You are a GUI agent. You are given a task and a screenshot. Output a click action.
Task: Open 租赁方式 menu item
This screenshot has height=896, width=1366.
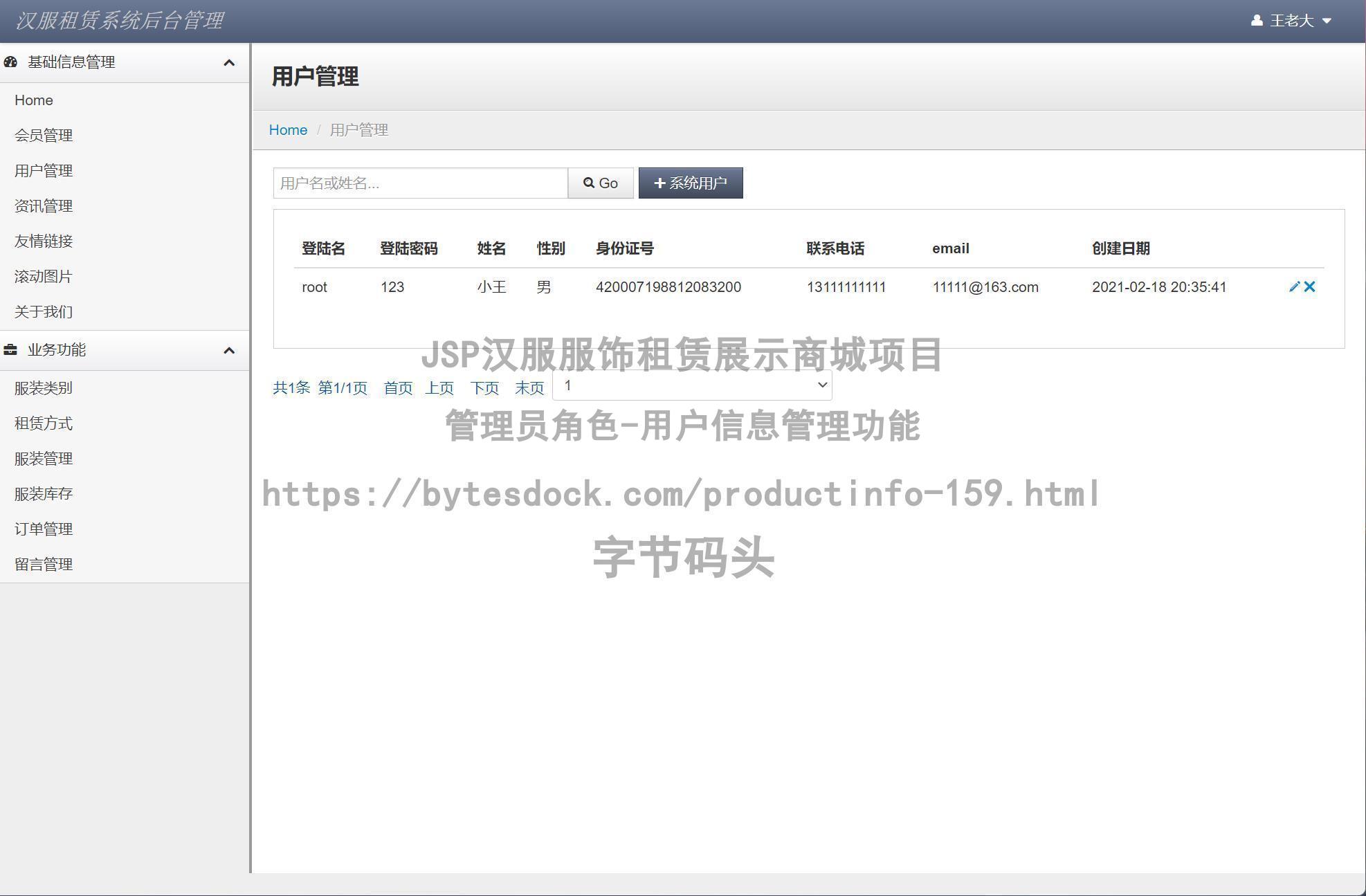(44, 423)
